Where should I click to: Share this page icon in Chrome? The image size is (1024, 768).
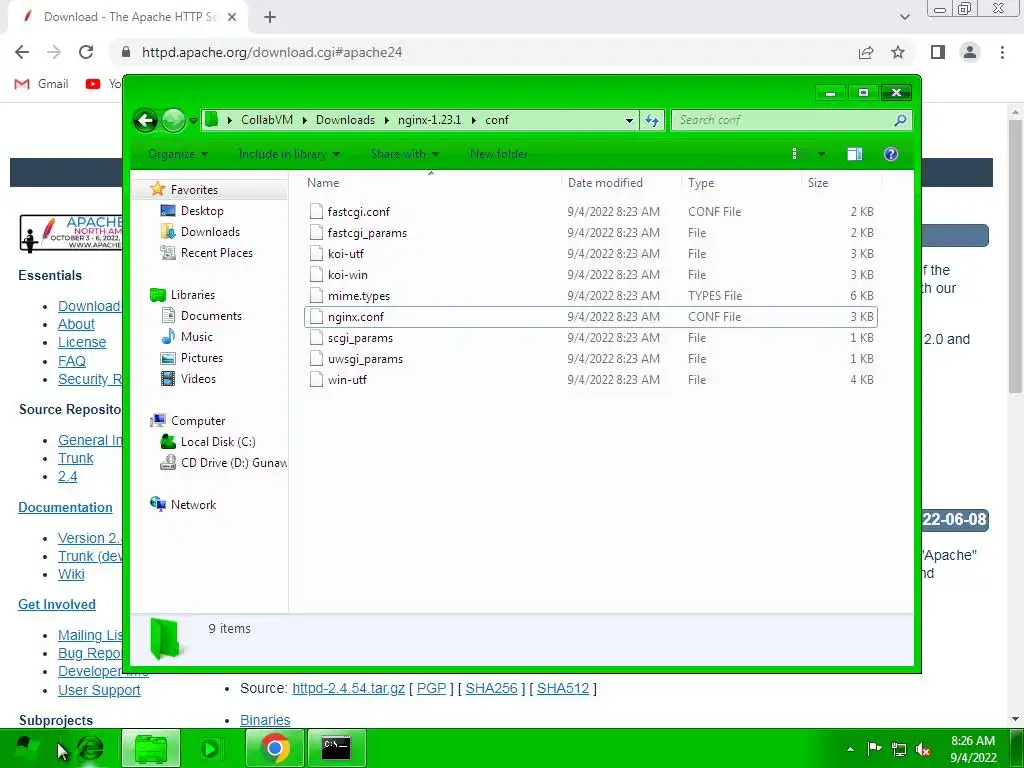coord(866,52)
